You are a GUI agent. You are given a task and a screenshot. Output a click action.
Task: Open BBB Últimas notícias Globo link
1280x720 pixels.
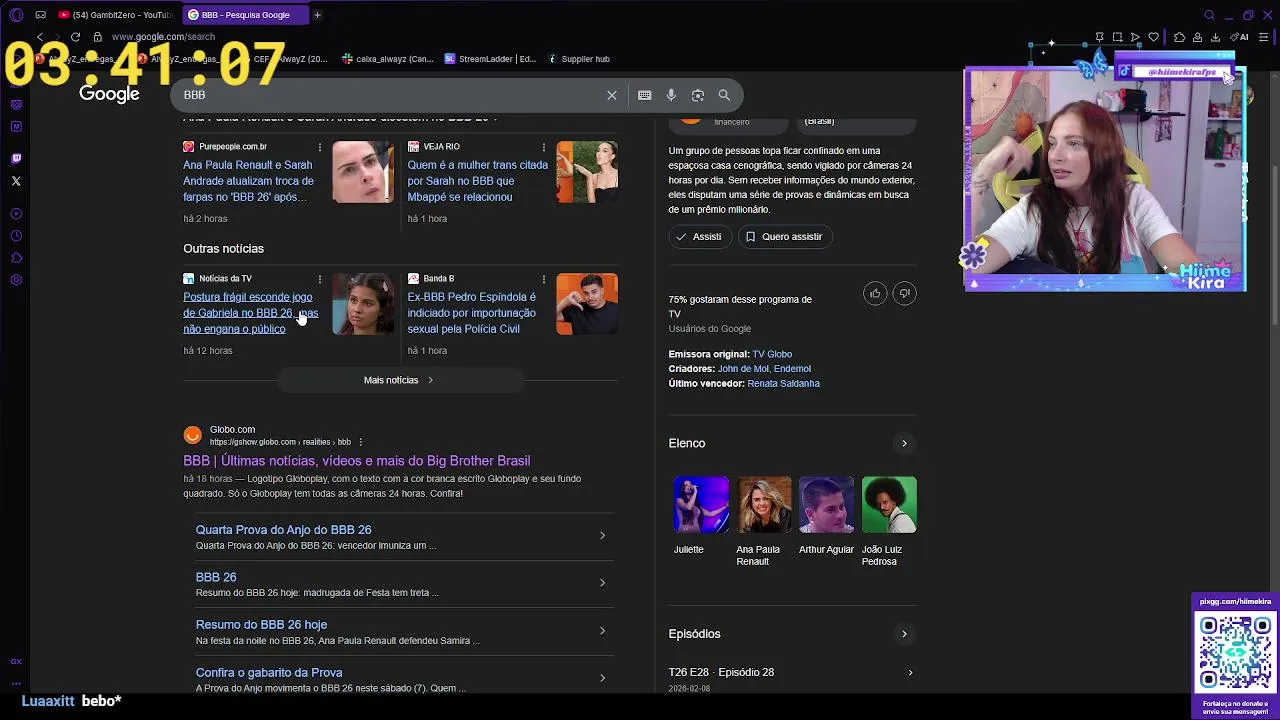tap(356, 461)
